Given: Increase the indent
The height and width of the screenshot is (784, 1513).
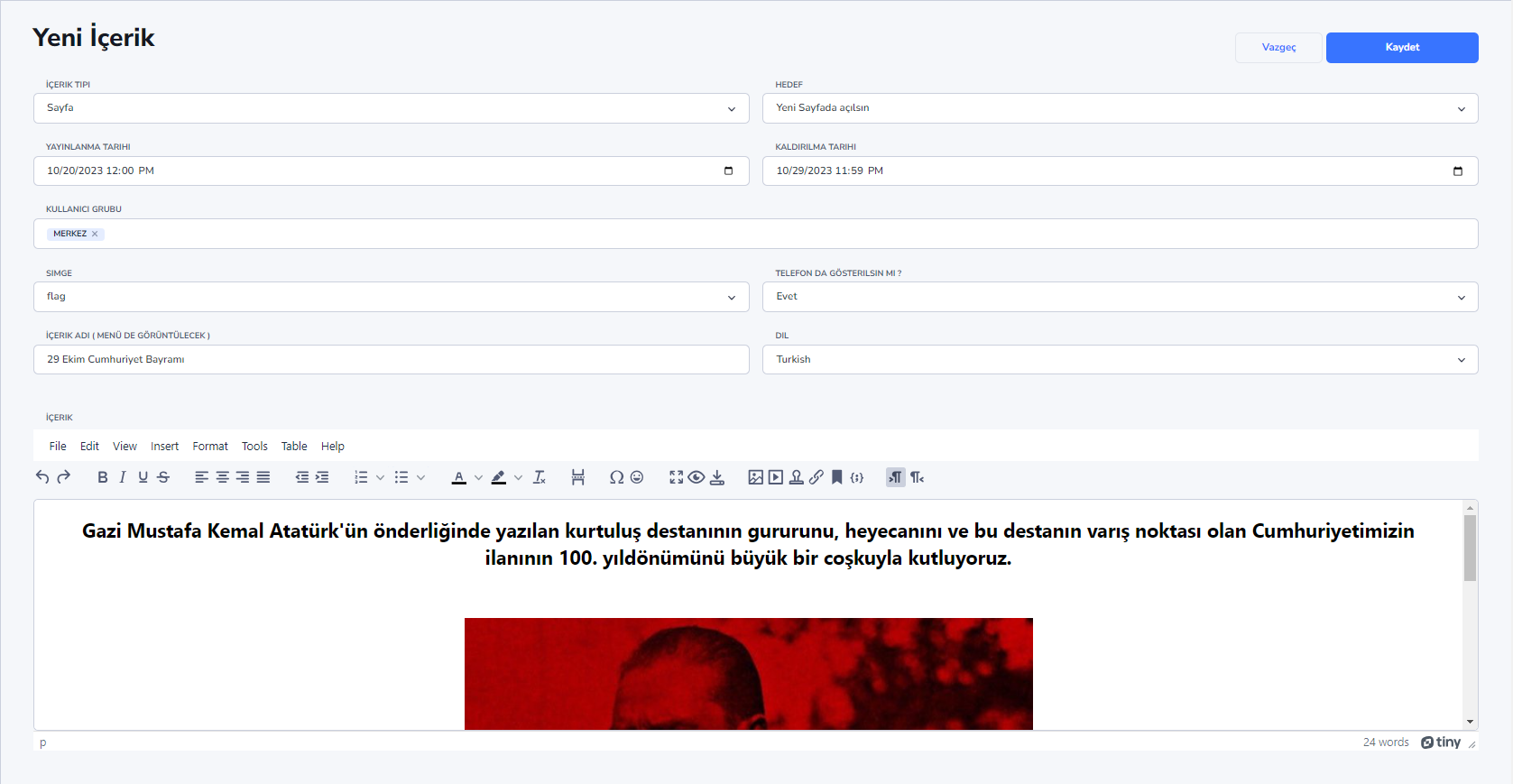Looking at the screenshot, I should tap(322, 477).
